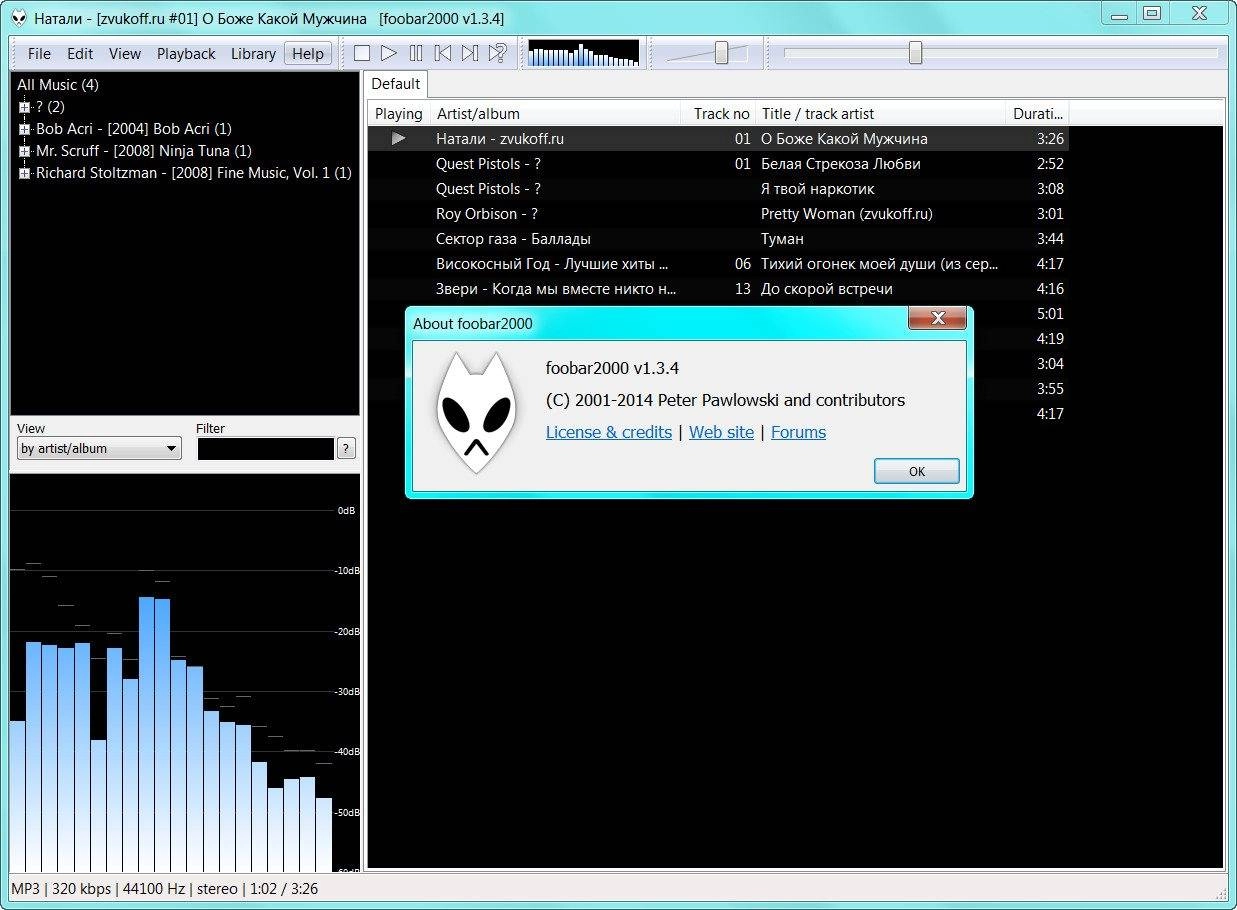1237x910 pixels.
Task: Expand the Mr. Scruff Ninja Tuna node
Action: [x=25, y=151]
